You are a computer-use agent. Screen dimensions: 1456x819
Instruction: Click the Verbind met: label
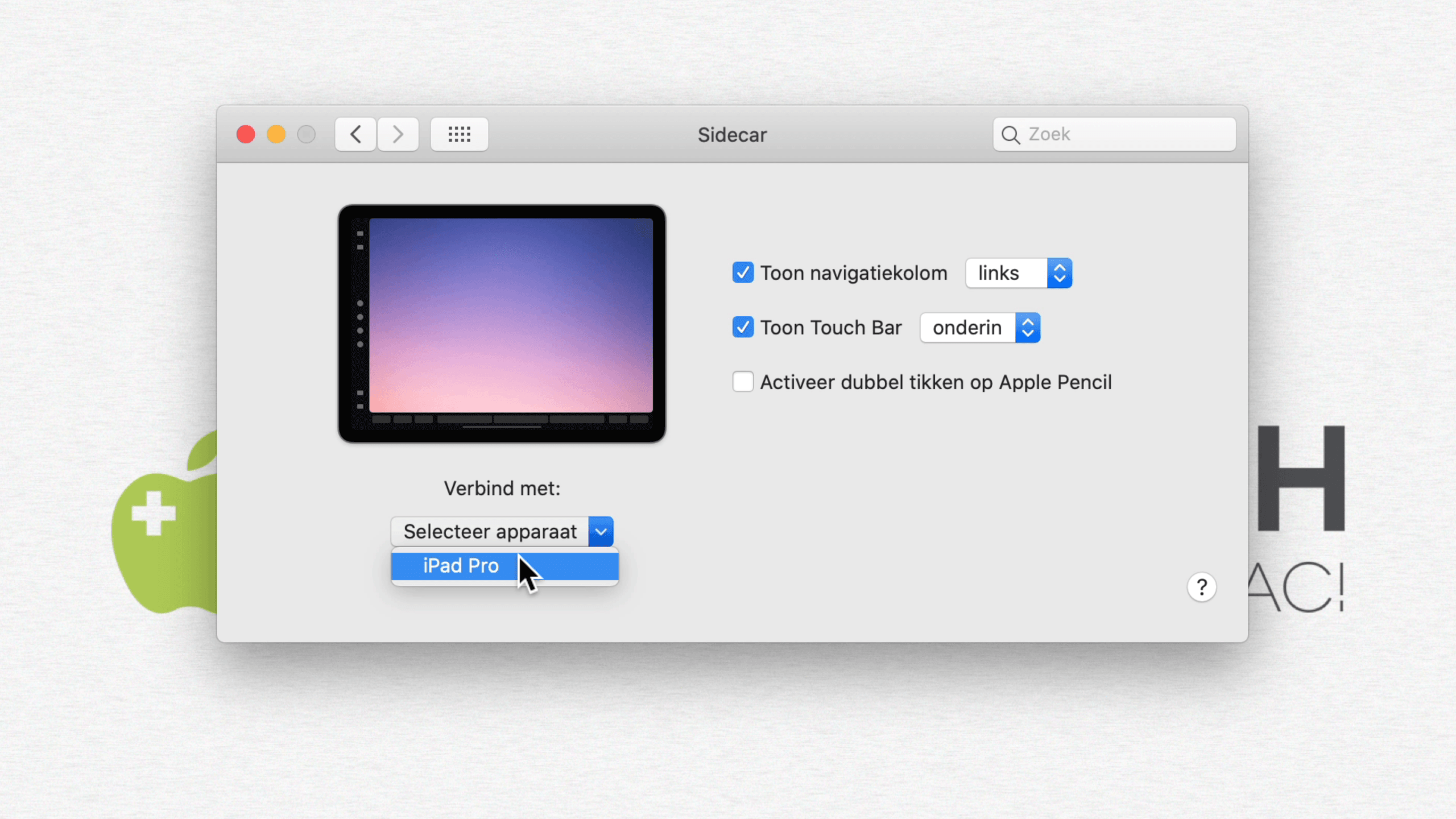[x=502, y=489]
